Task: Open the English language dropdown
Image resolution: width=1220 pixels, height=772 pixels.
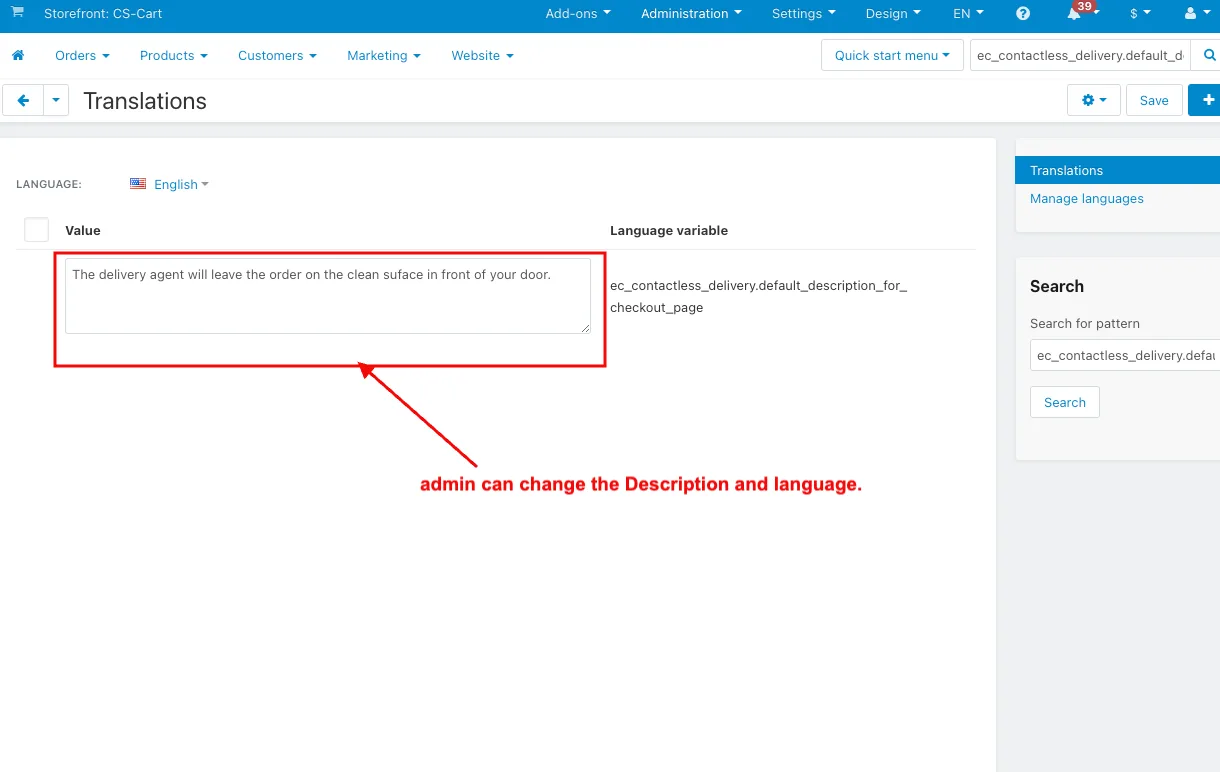Action: 181,184
